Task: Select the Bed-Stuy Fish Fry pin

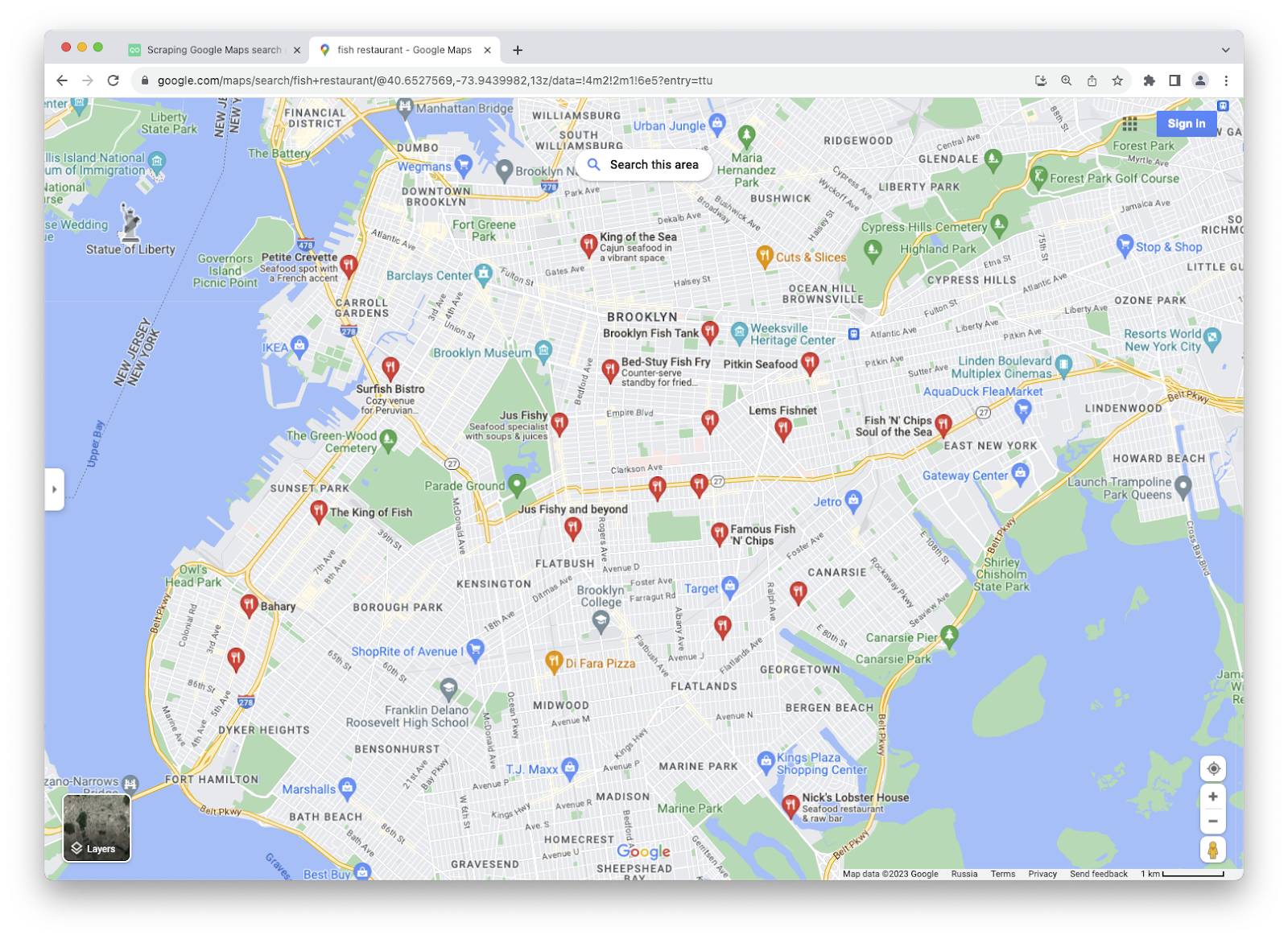Action: [610, 370]
